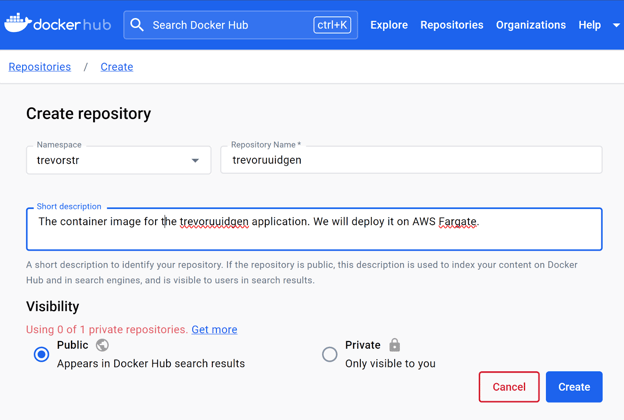Open the Help menu
The width and height of the screenshot is (624, 420).
tap(589, 25)
